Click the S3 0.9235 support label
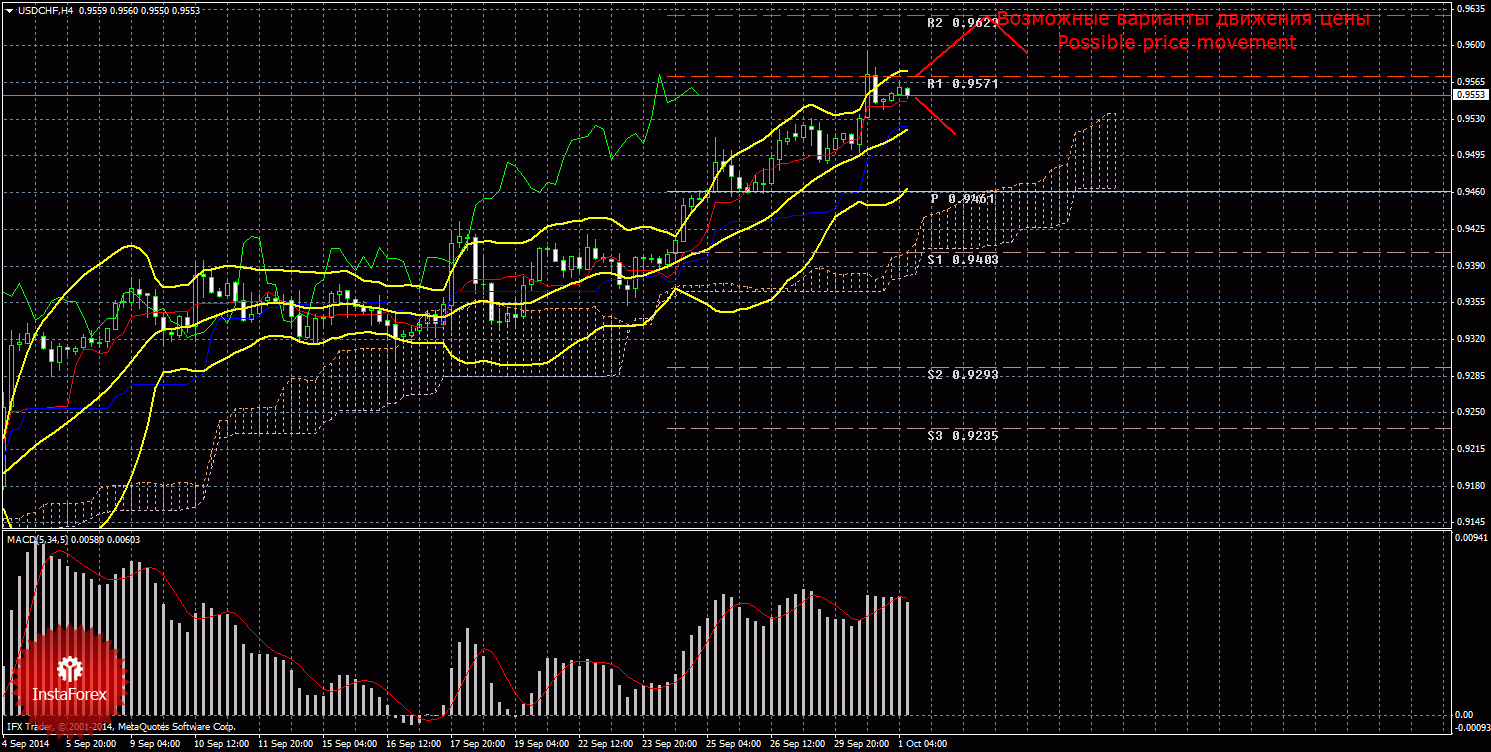1491x752 pixels. [962, 436]
